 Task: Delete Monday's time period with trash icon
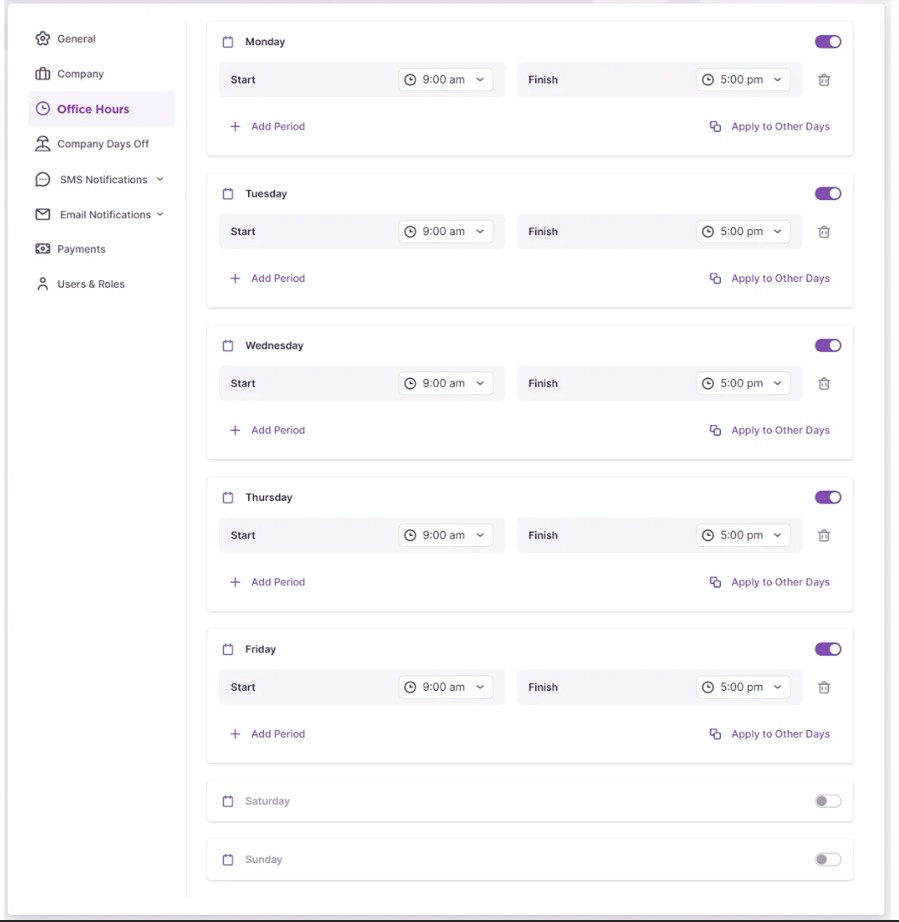tap(824, 80)
